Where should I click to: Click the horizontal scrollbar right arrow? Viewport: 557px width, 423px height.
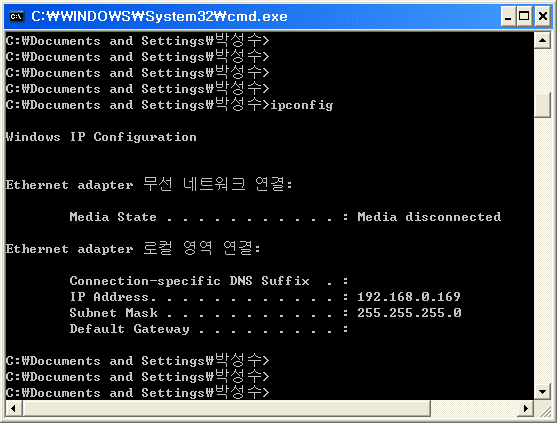526,408
